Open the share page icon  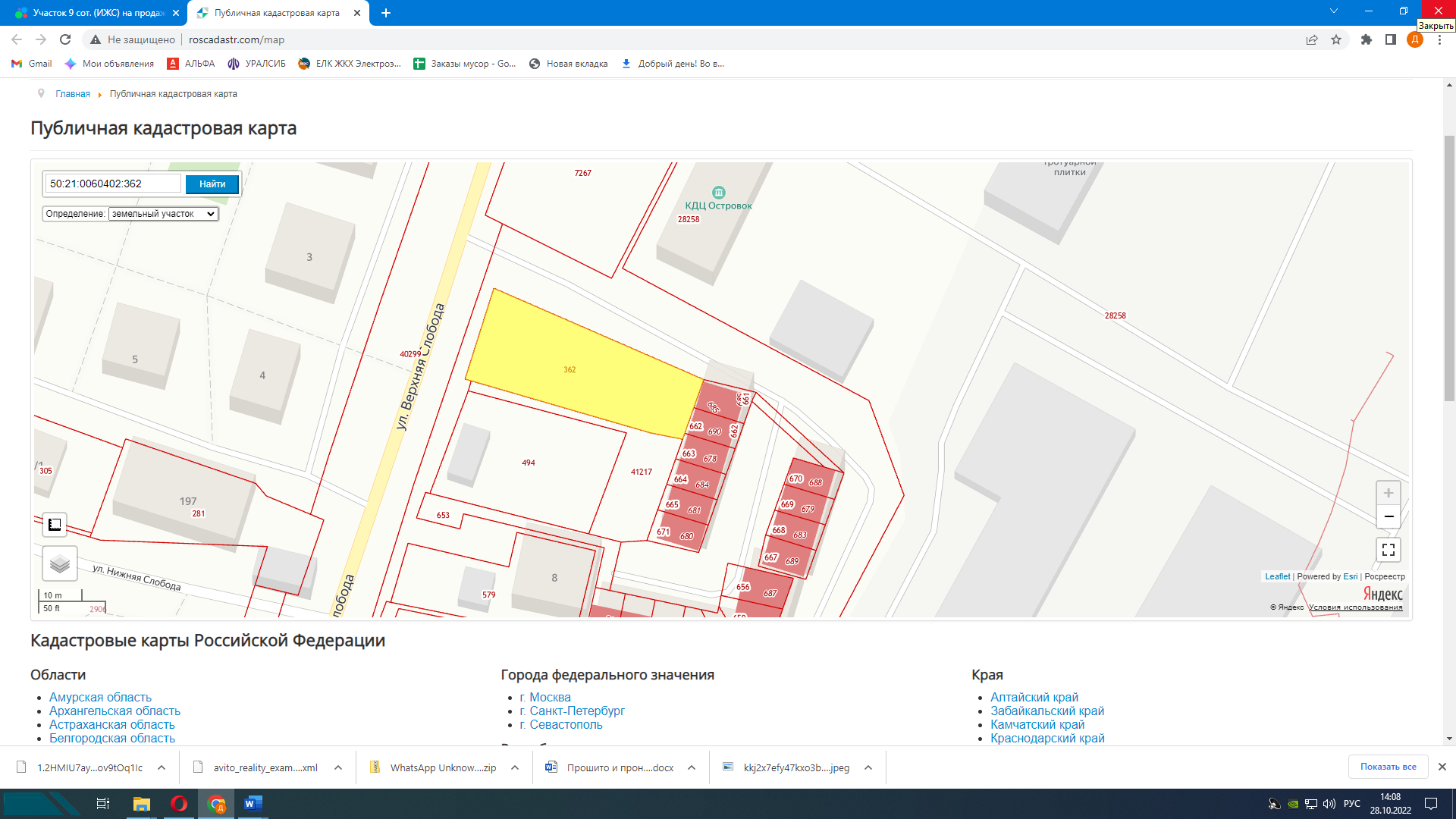(x=1311, y=40)
